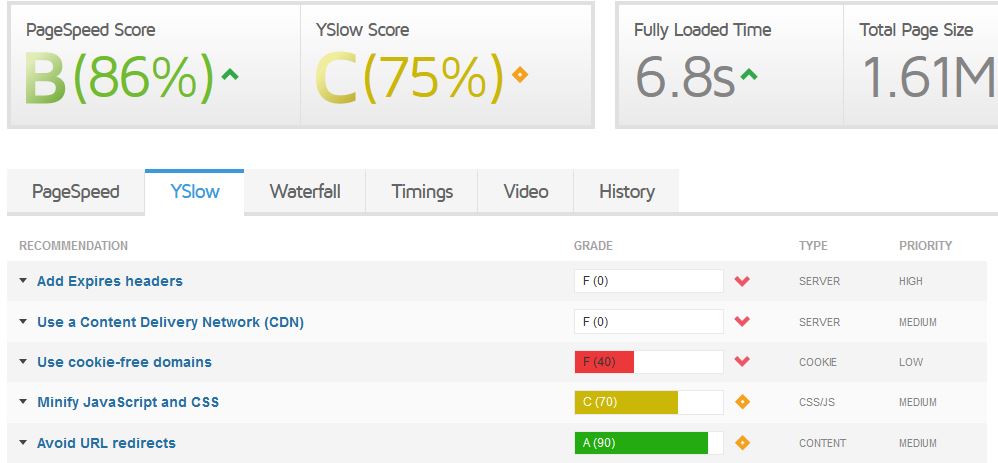The width and height of the screenshot is (998, 463).
Task: Click the green arrow beside Fully Loaded Time
Action: coord(748,74)
